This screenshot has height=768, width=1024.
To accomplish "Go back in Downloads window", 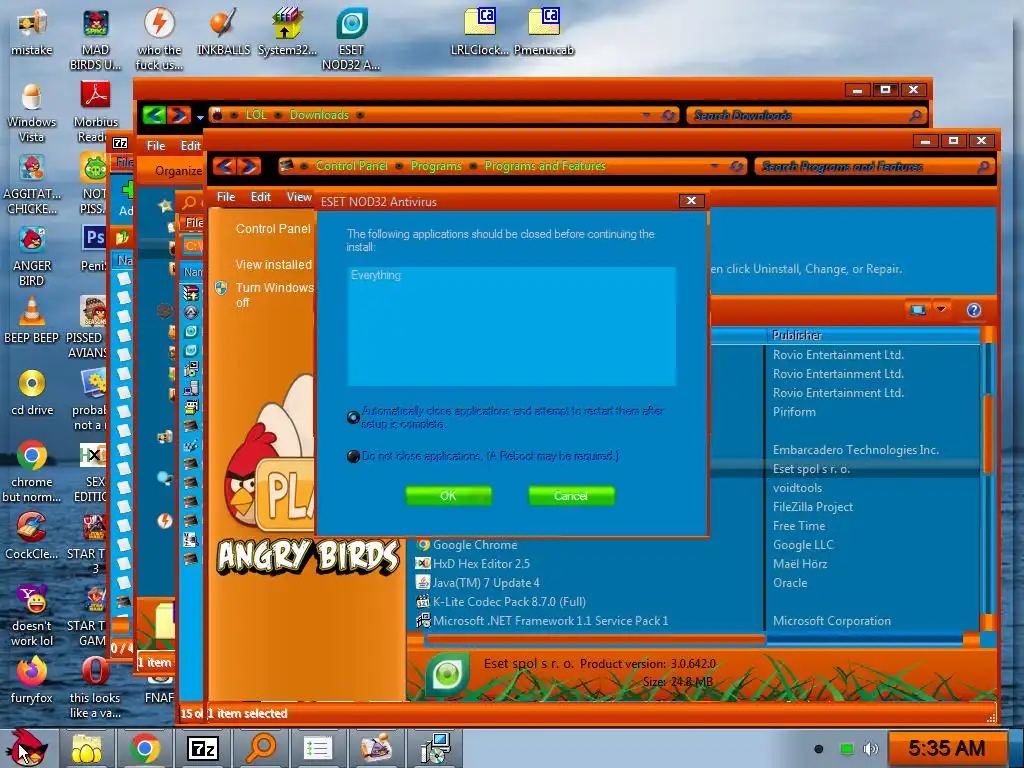I will pos(154,116).
